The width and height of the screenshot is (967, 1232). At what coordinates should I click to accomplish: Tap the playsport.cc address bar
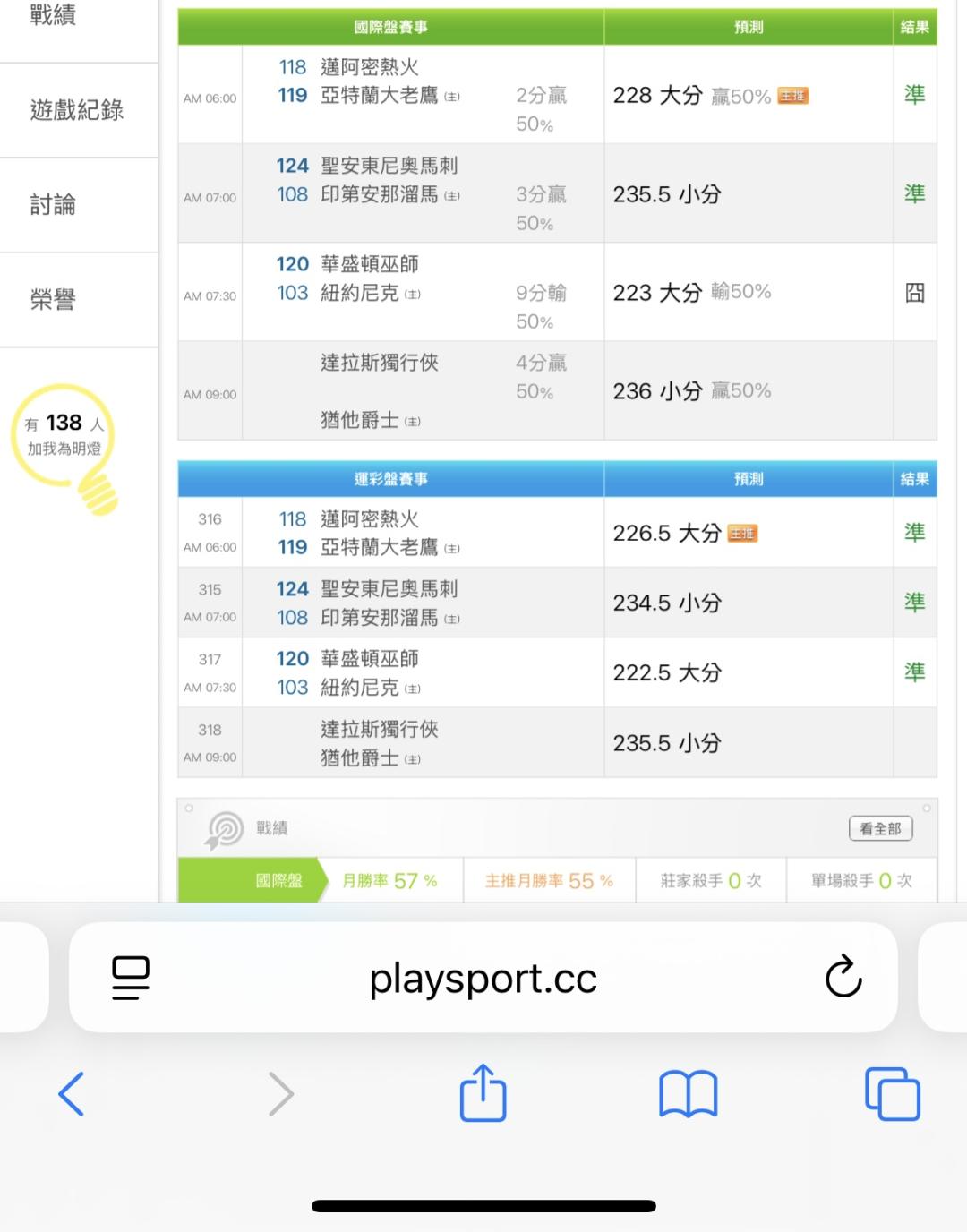(483, 978)
